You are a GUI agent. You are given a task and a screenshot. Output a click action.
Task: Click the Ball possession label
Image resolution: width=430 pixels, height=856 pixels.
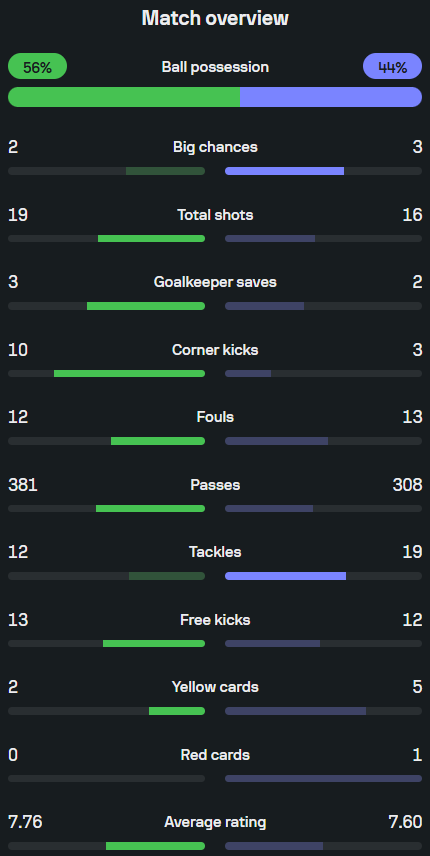click(215, 67)
